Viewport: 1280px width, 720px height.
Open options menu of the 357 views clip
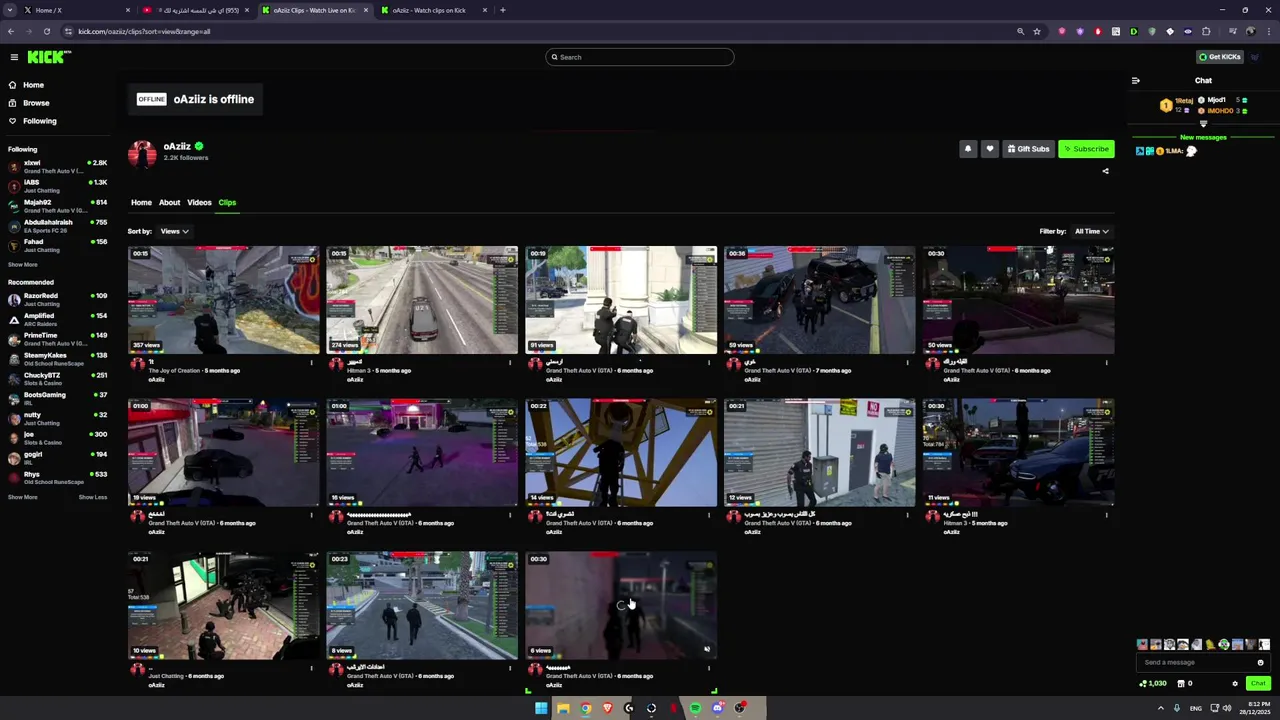point(311,363)
